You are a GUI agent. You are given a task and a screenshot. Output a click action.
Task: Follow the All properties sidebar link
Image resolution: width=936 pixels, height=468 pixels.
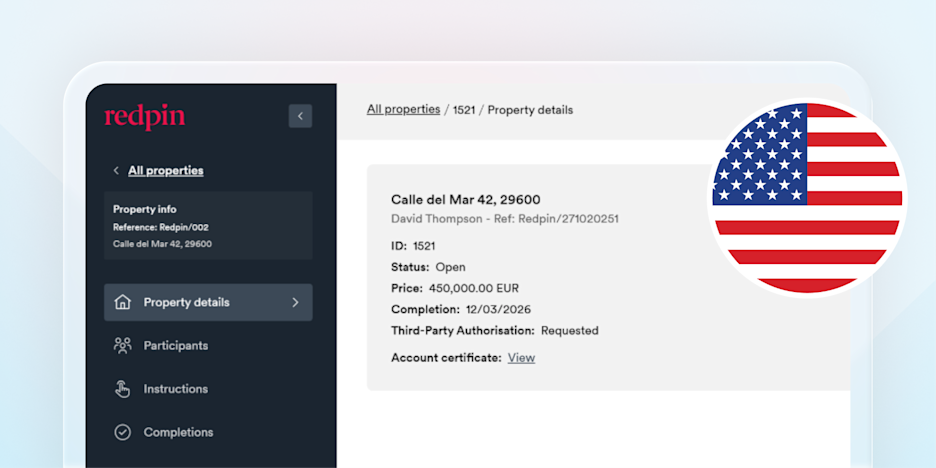pos(165,171)
